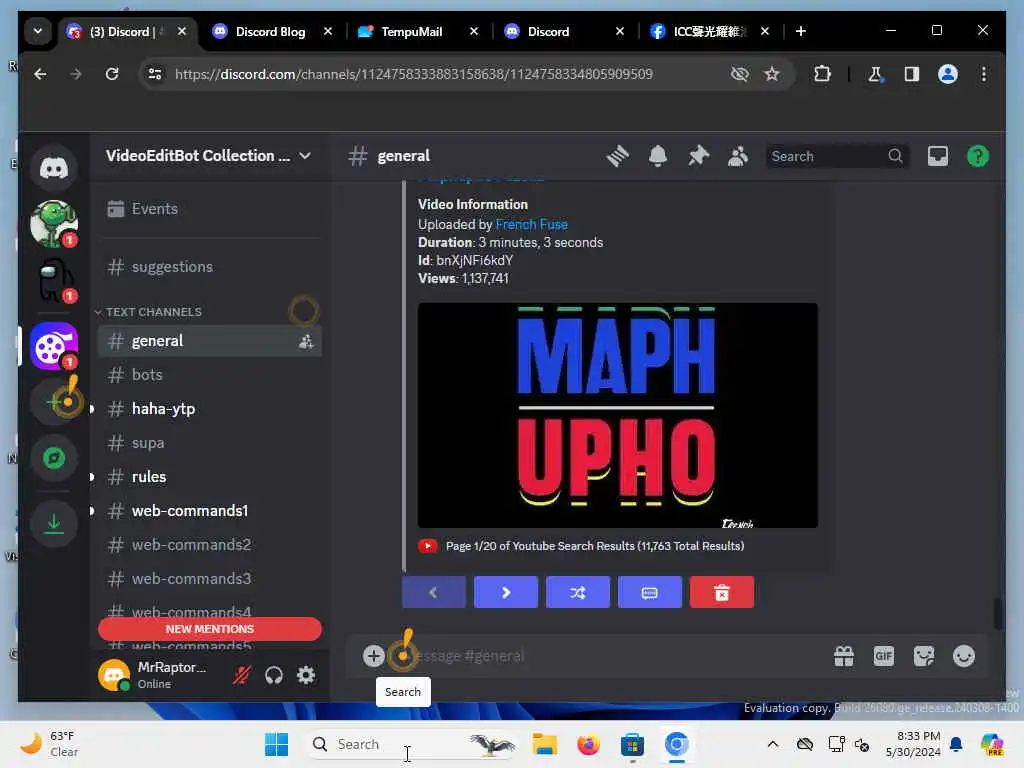Show pinned messages pin icon
Screen dimensions: 1024x768
coord(698,156)
